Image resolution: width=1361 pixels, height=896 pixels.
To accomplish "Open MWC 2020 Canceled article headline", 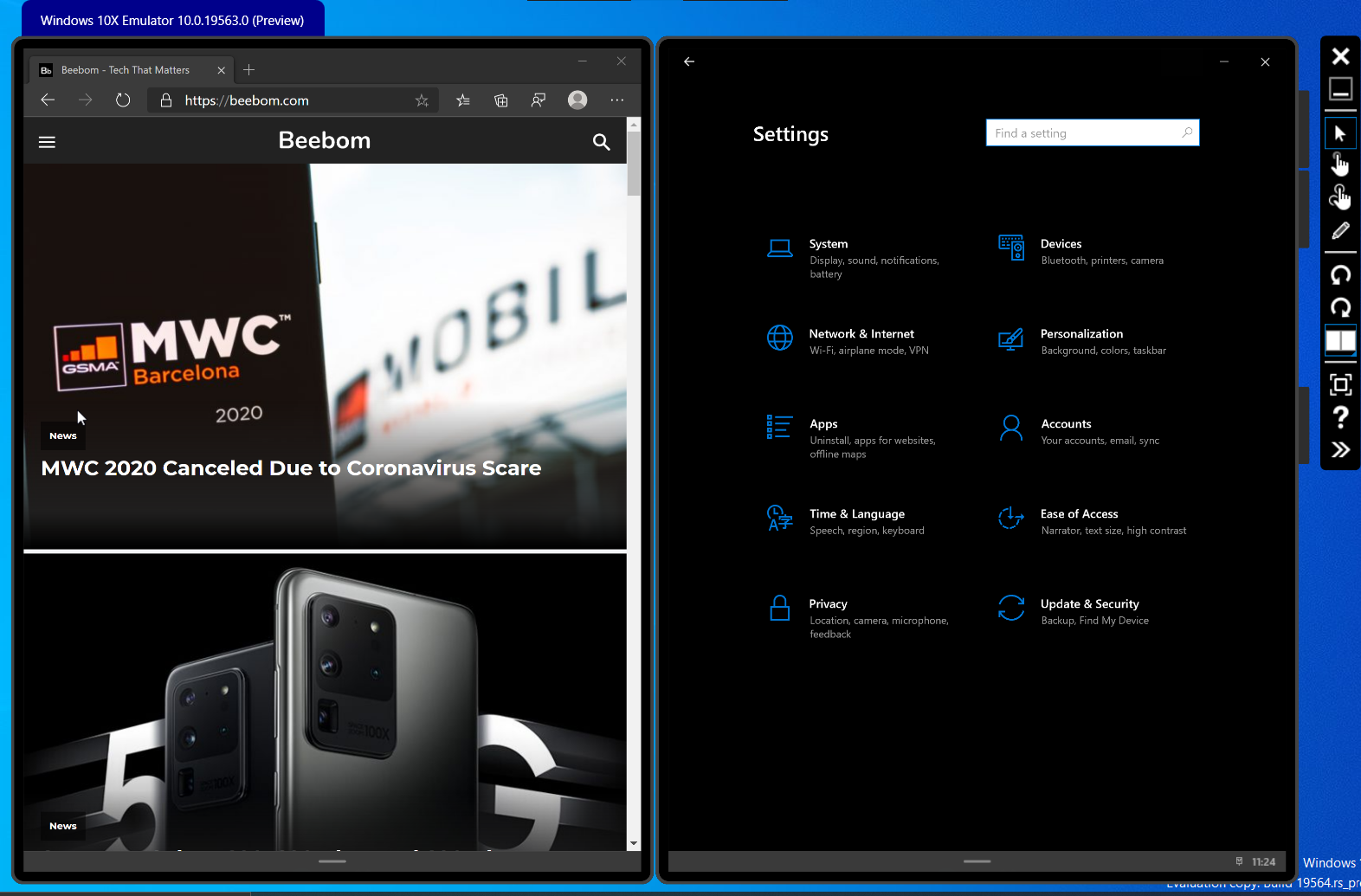I will pyautogui.click(x=291, y=468).
